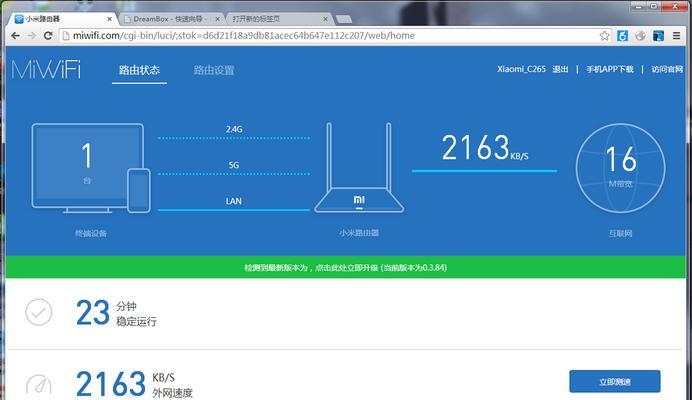Click the 互联网 label
Screen dimensions: 692x400
point(621,233)
